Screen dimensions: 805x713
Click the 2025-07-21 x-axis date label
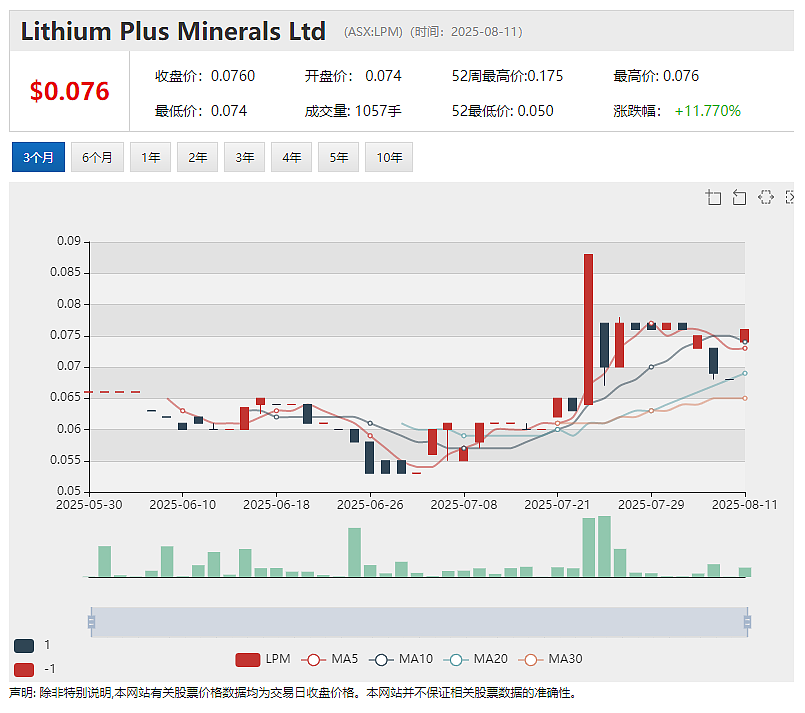557,505
